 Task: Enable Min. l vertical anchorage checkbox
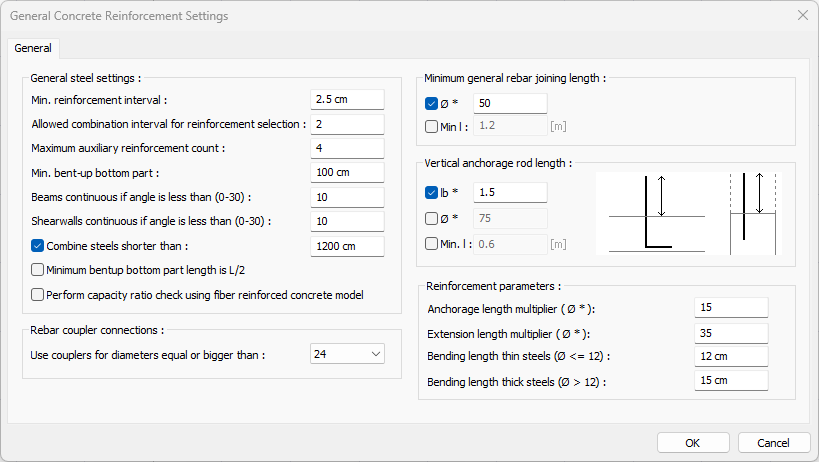(431, 243)
